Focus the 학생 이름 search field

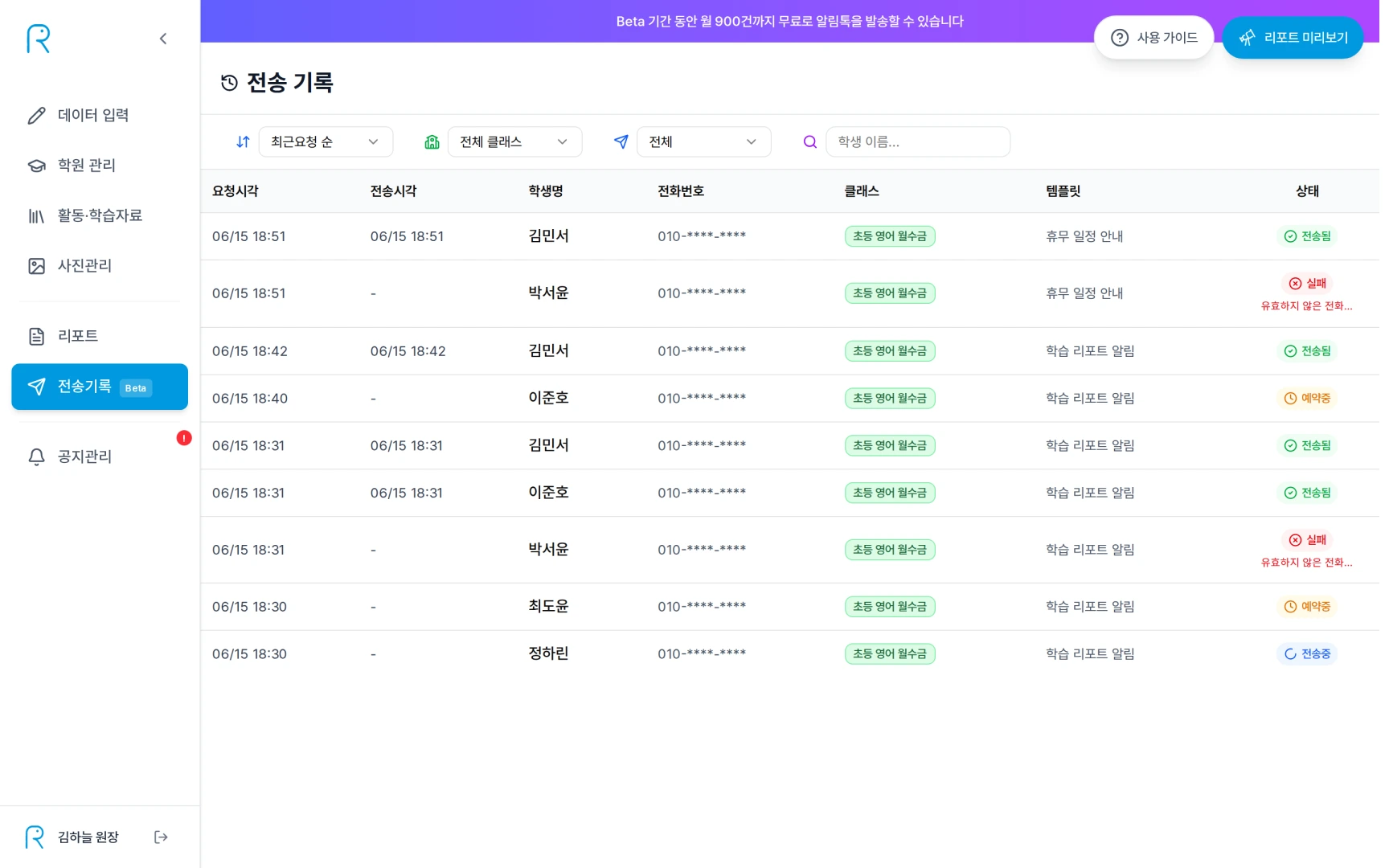point(918,142)
